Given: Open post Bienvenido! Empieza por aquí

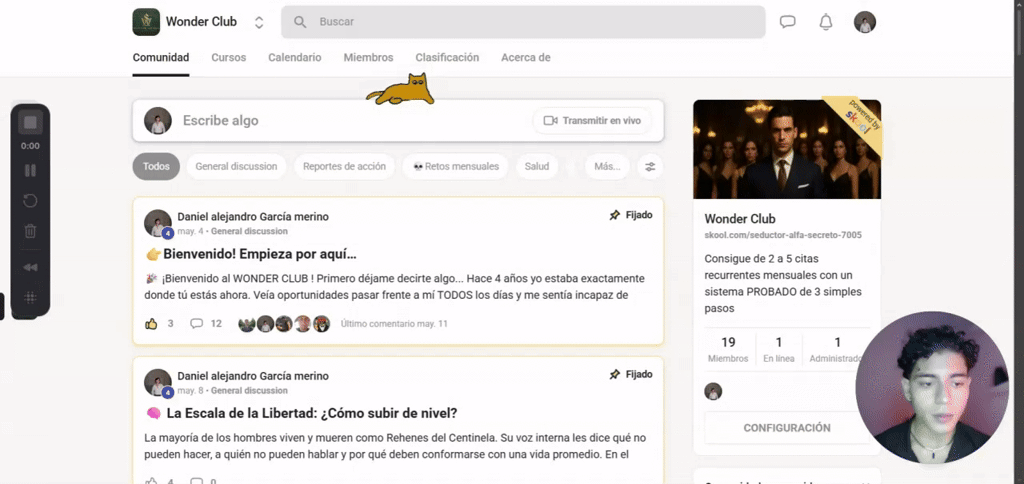Looking at the screenshot, I should (x=259, y=254).
